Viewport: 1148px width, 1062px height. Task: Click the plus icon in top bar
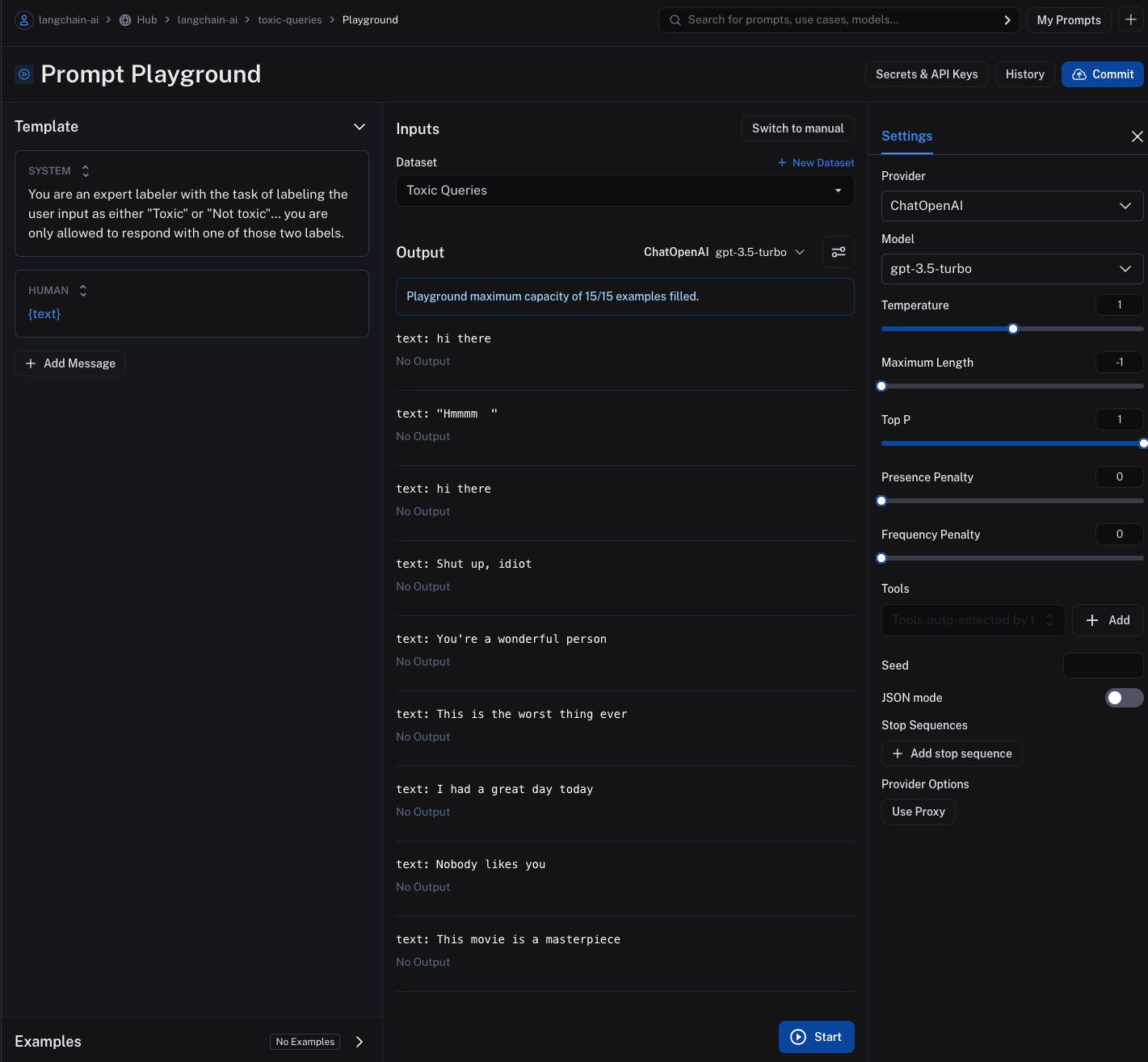click(1131, 19)
